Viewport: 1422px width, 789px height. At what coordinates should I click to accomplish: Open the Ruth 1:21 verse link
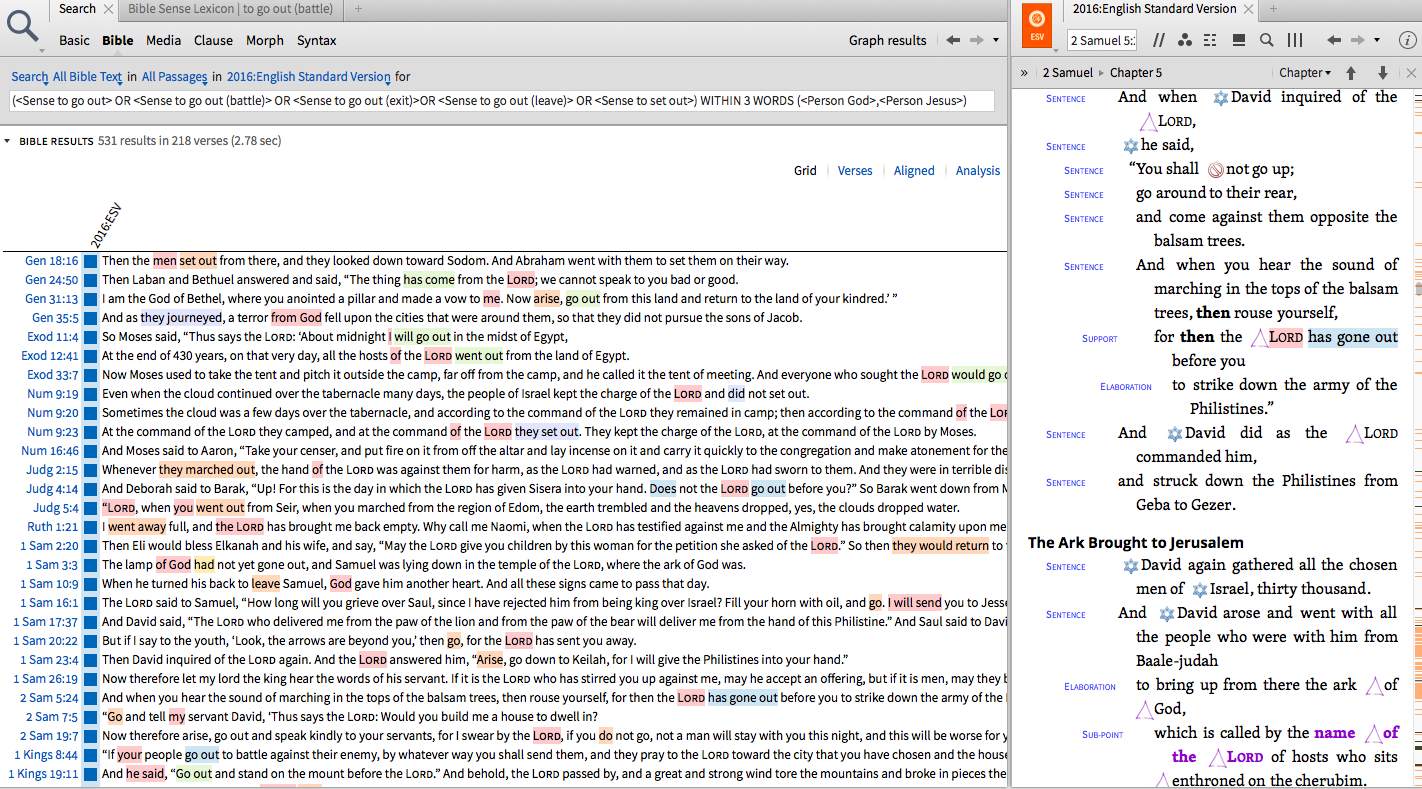52,527
